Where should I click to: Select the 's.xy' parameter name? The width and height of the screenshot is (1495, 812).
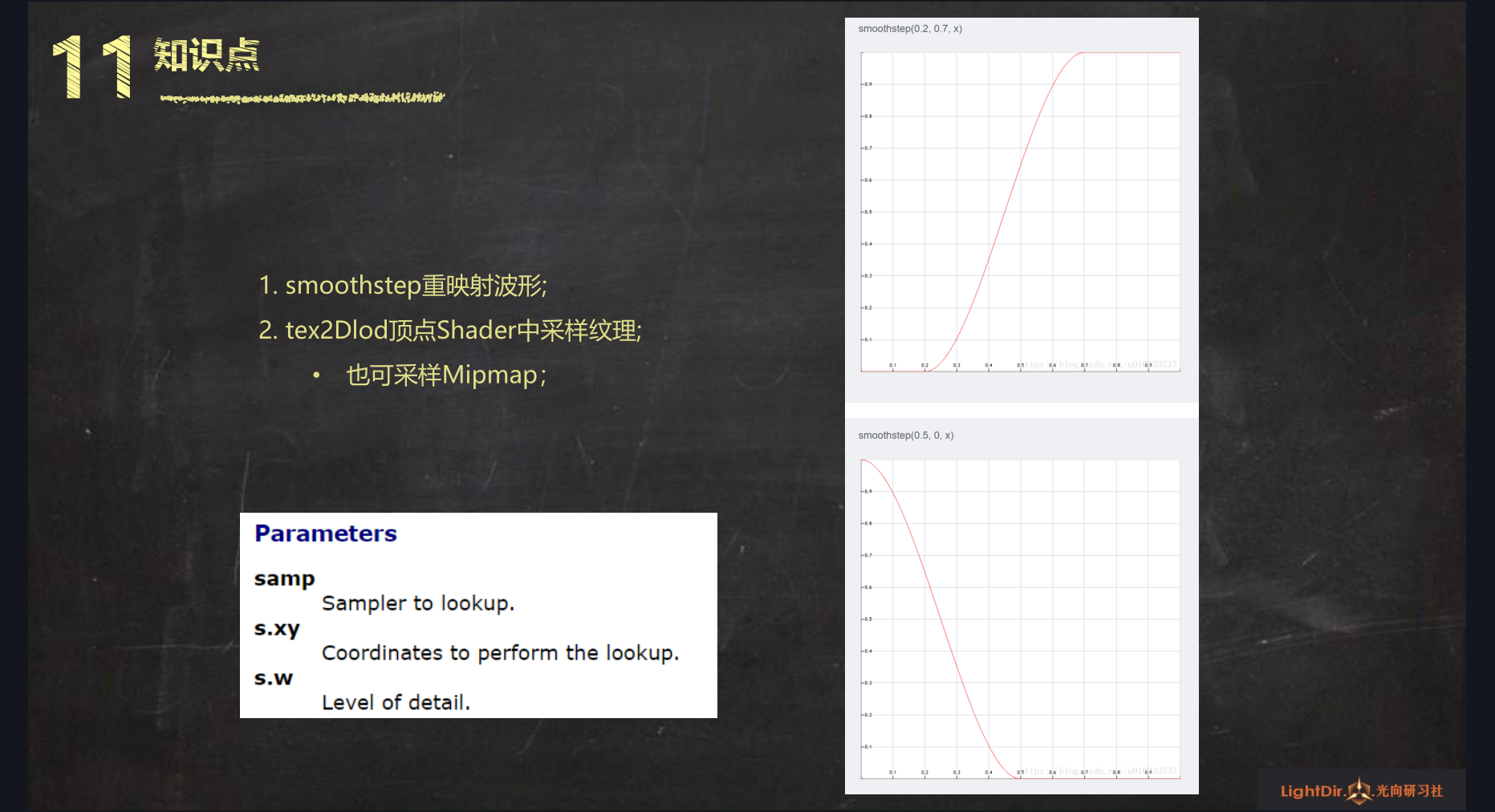(277, 629)
